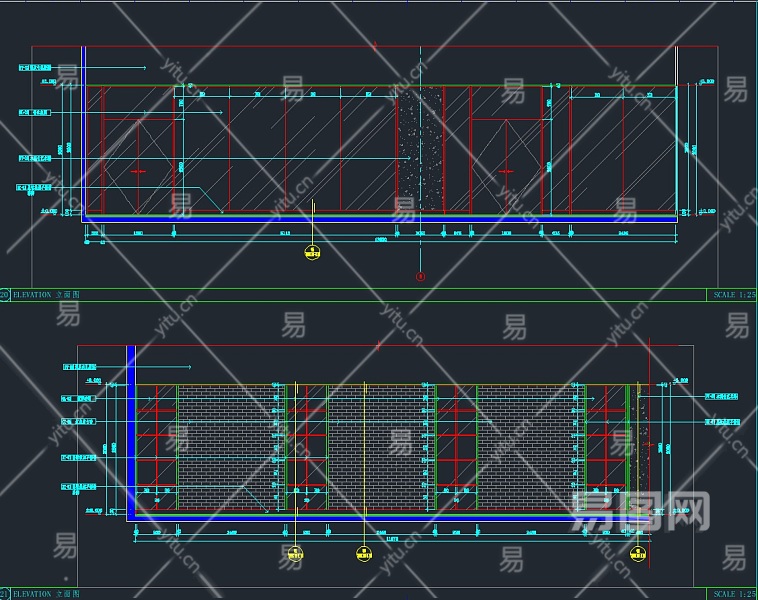Viewport: 758px width, 600px height.
Task: Click the rightmost yellow marker under lower elevation
Action: coord(636,552)
